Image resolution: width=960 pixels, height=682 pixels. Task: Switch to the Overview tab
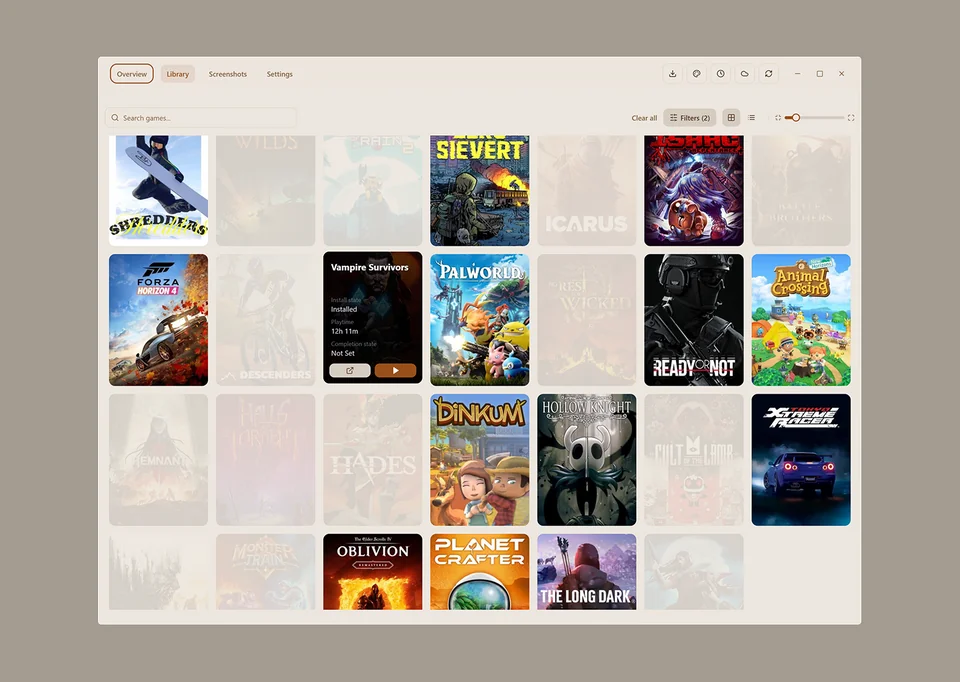[x=132, y=74]
